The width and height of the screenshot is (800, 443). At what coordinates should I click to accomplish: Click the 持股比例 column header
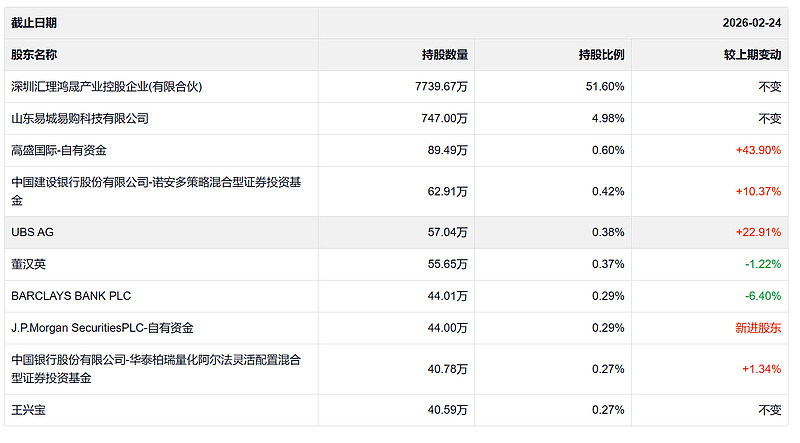click(601, 55)
